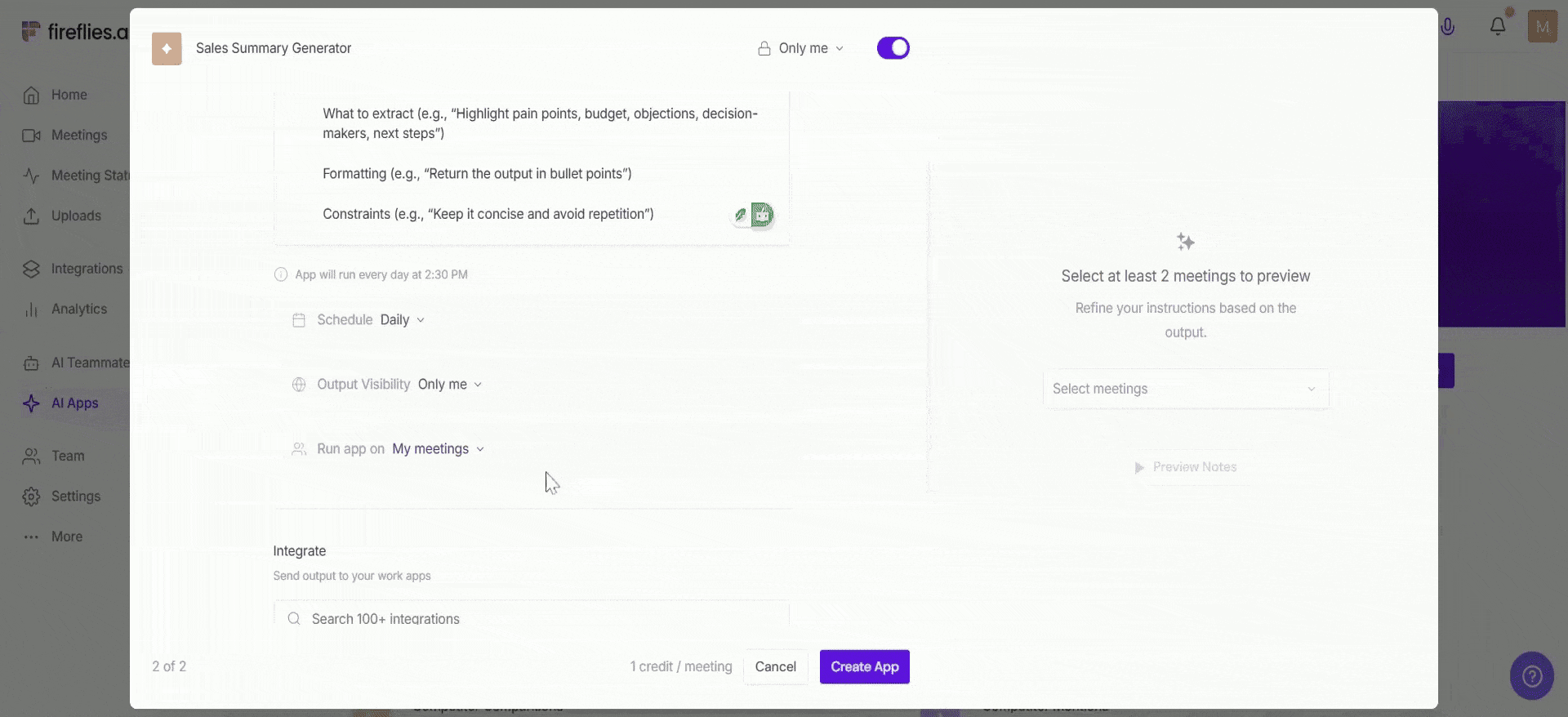1568x717 pixels.
Task: Click the Team people icon in sidebar
Action: (x=31, y=456)
